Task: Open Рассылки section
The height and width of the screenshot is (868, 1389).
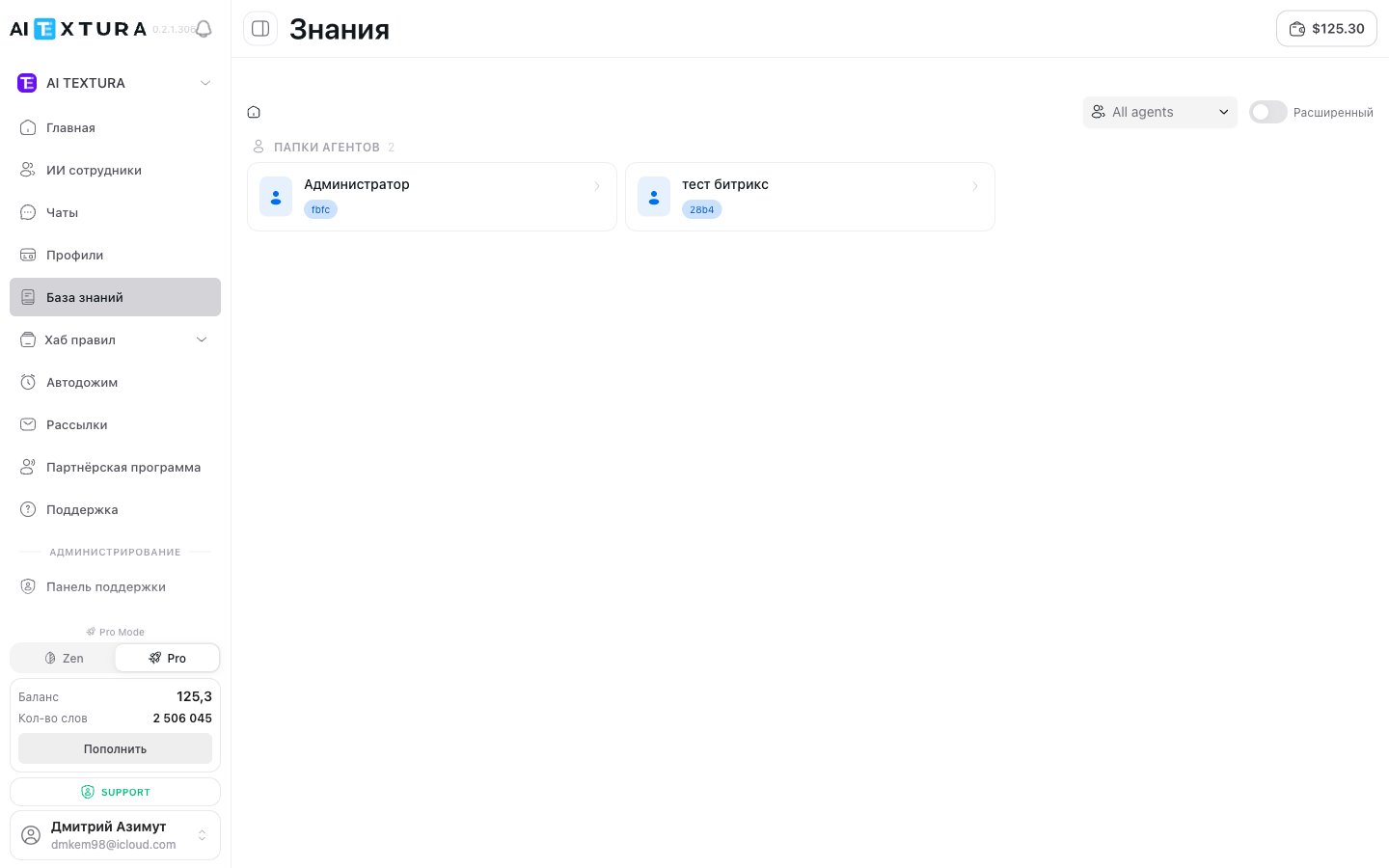Action: [115, 424]
